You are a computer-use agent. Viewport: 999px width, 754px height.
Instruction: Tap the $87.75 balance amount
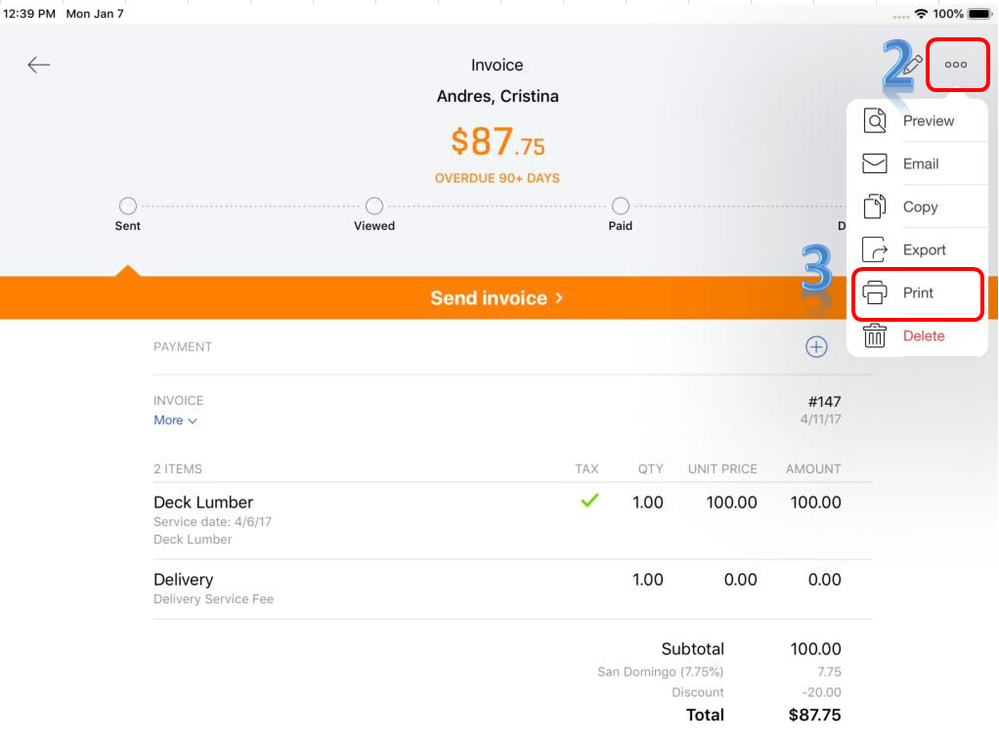[498, 141]
